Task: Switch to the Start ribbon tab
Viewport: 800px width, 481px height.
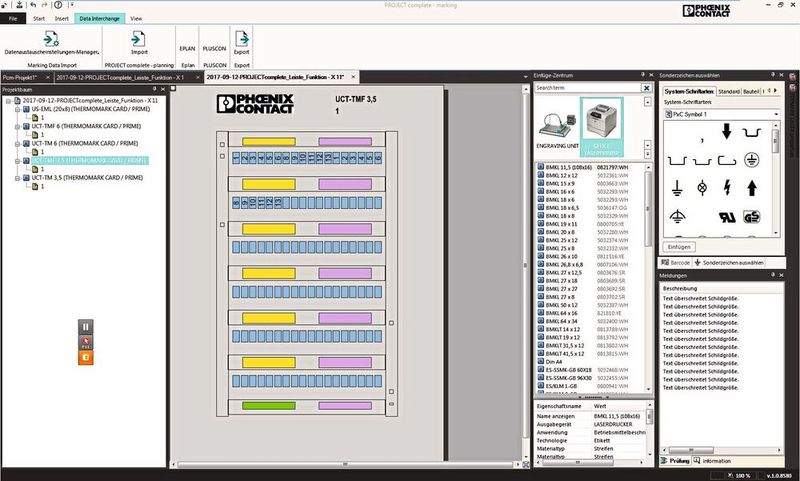Action: (39, 19)
